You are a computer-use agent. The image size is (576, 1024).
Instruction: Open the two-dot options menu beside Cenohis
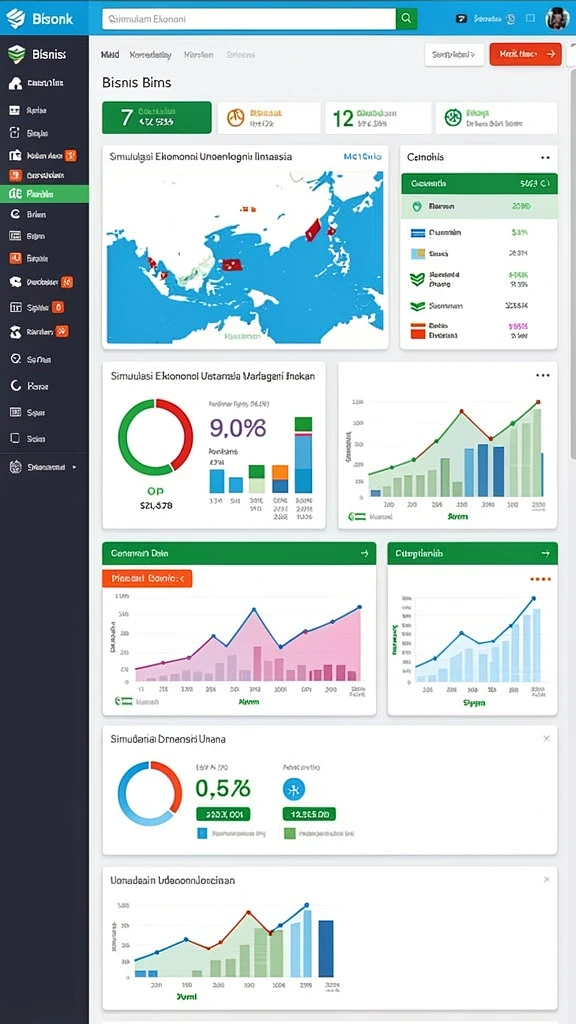[x=545, y=157]
